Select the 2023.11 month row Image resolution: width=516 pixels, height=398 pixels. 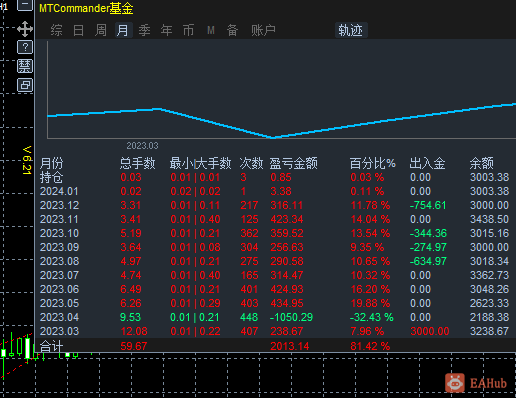point(59,219)
